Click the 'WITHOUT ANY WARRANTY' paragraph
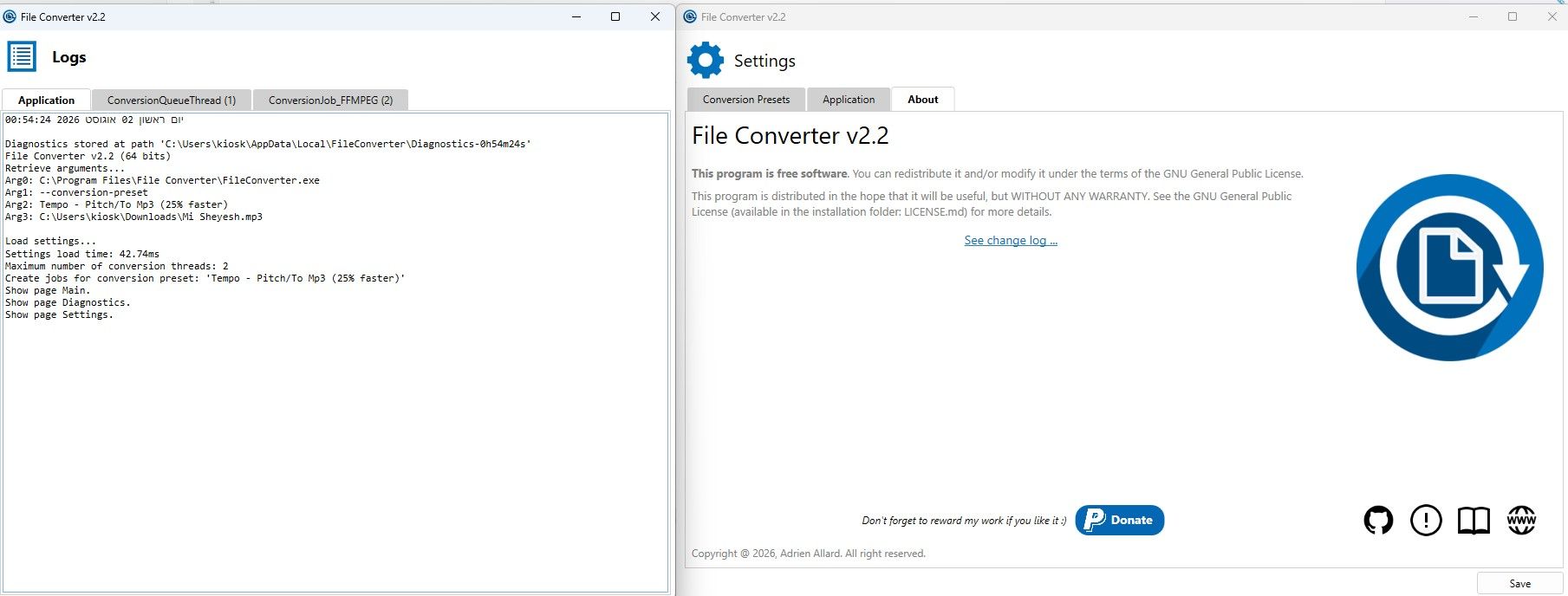The height and width of the screenshot is (596, 1568). pos(992,204)
